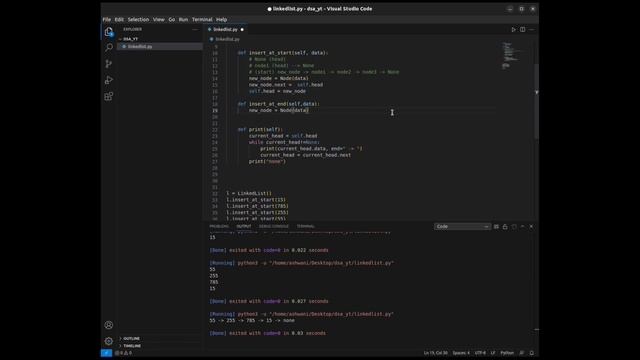
Task: Open the File menu
Action: pos(107,20)
